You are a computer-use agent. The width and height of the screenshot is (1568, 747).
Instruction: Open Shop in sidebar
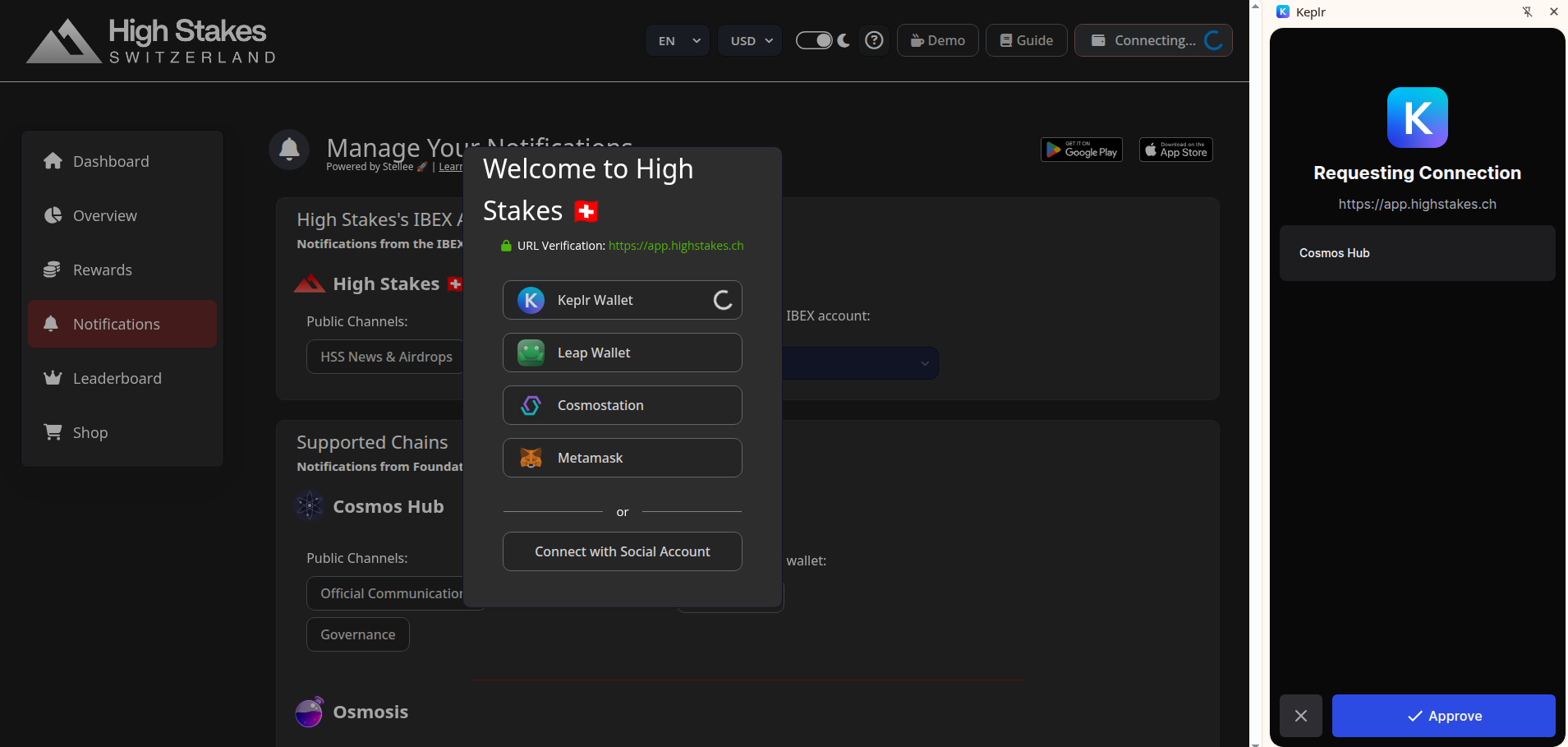point(122,432)
